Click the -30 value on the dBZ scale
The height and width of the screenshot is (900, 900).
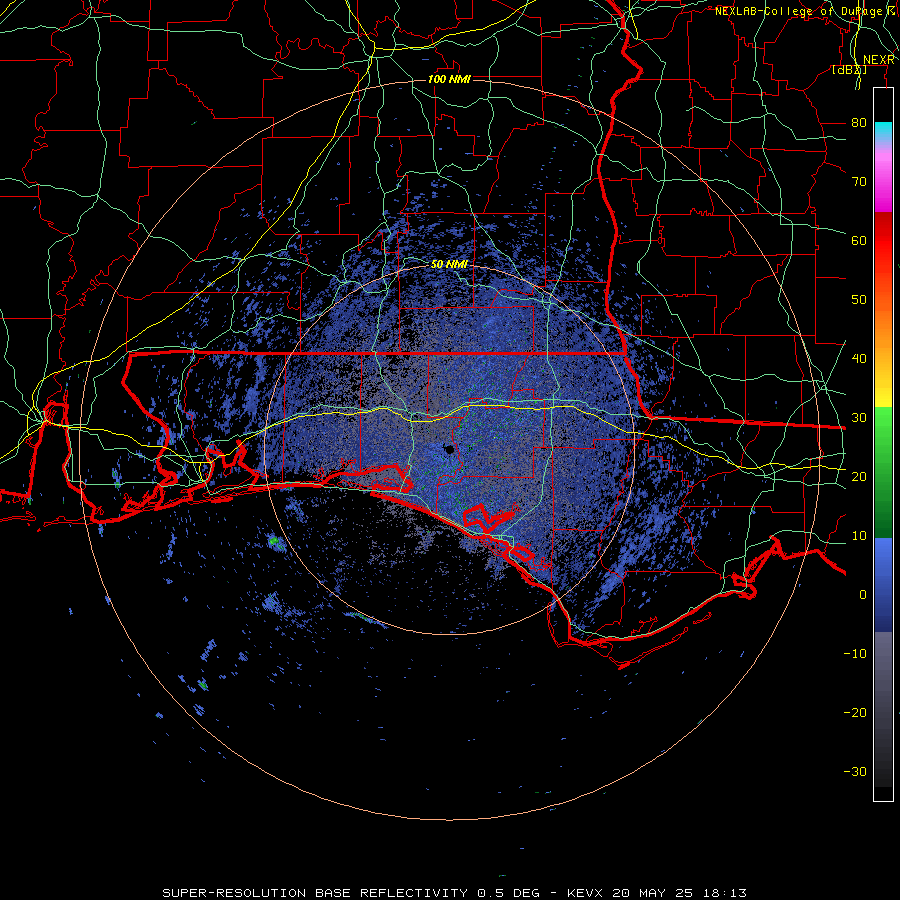pos(855,772)
